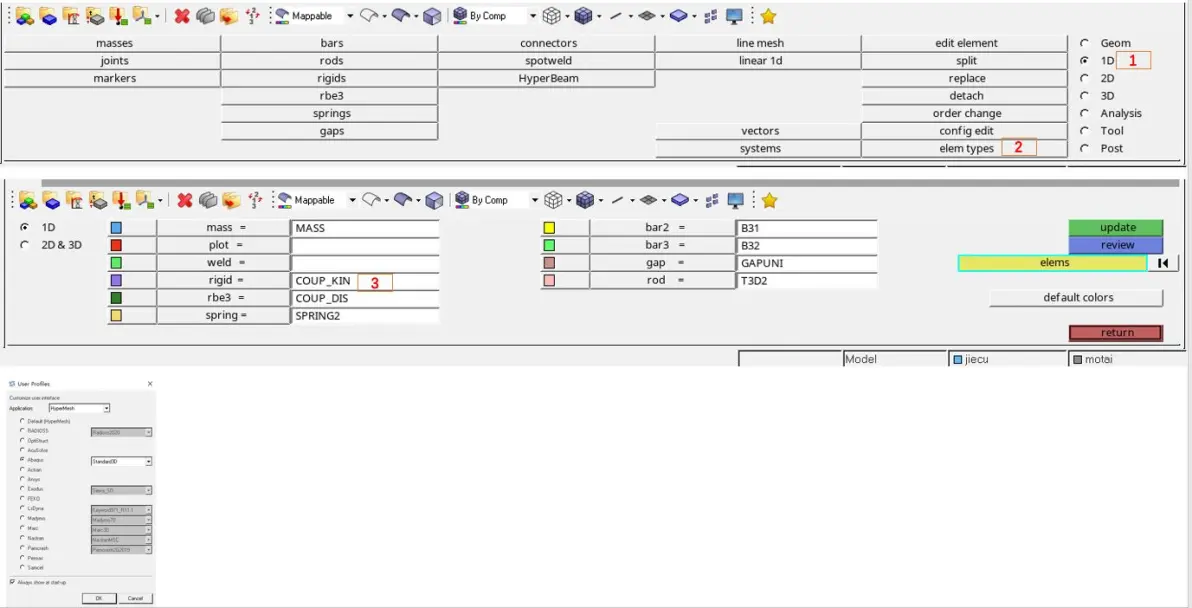Click the elems reset arrow icon
Screen dimensions: 1192x608
(1164, 263)
